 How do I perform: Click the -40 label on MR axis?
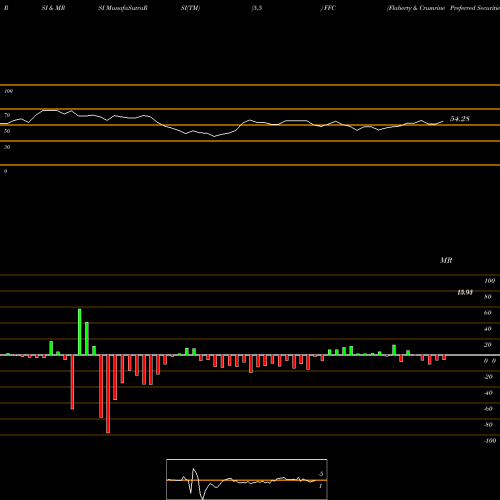pyautogui.click(x=488, y=393)
